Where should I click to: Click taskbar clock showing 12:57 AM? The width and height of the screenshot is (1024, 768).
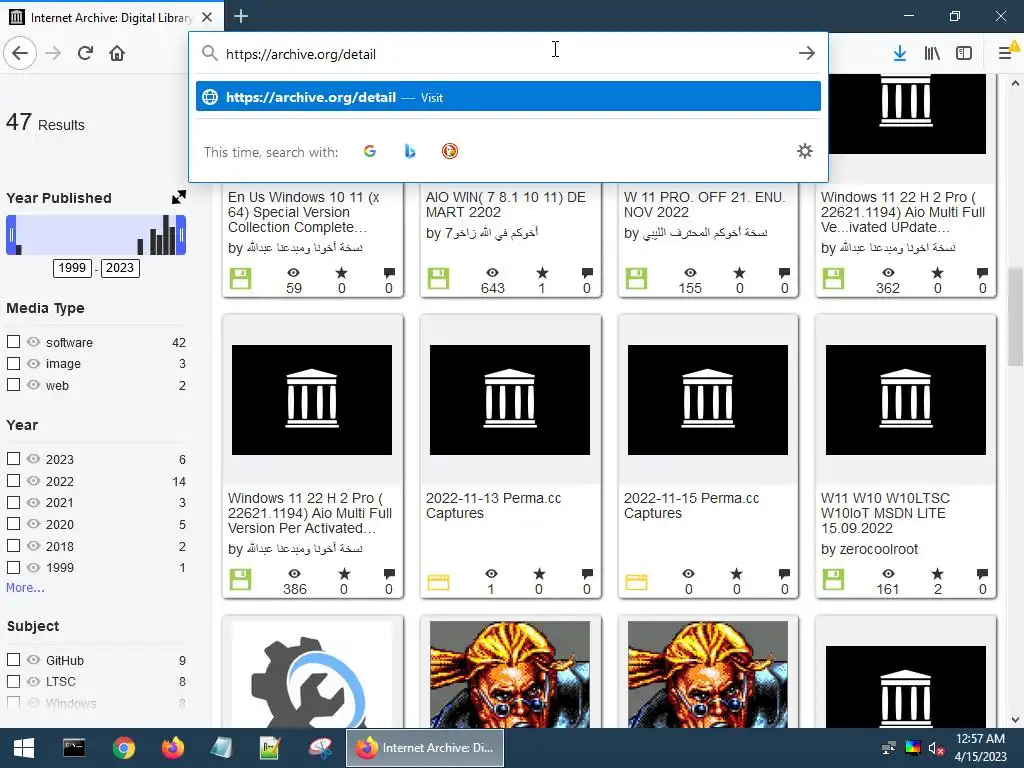pyautogui.click(x=980, y=748)
